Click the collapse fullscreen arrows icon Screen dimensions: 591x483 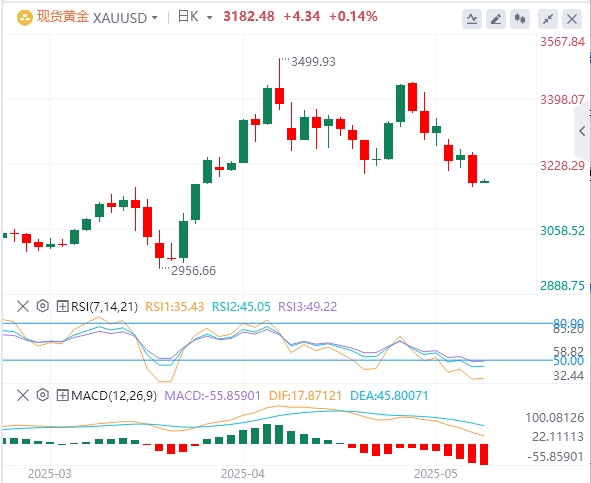tap(548, 19)
